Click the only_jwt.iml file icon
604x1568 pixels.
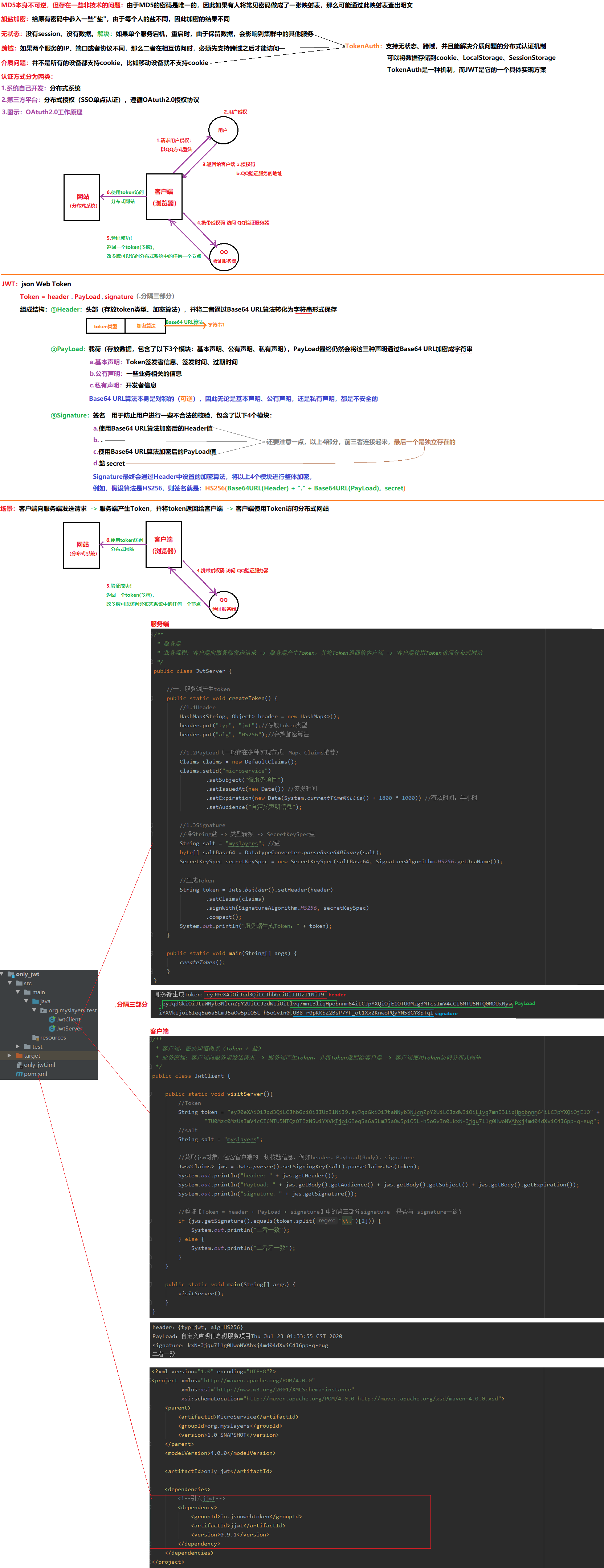(19, 1065)
